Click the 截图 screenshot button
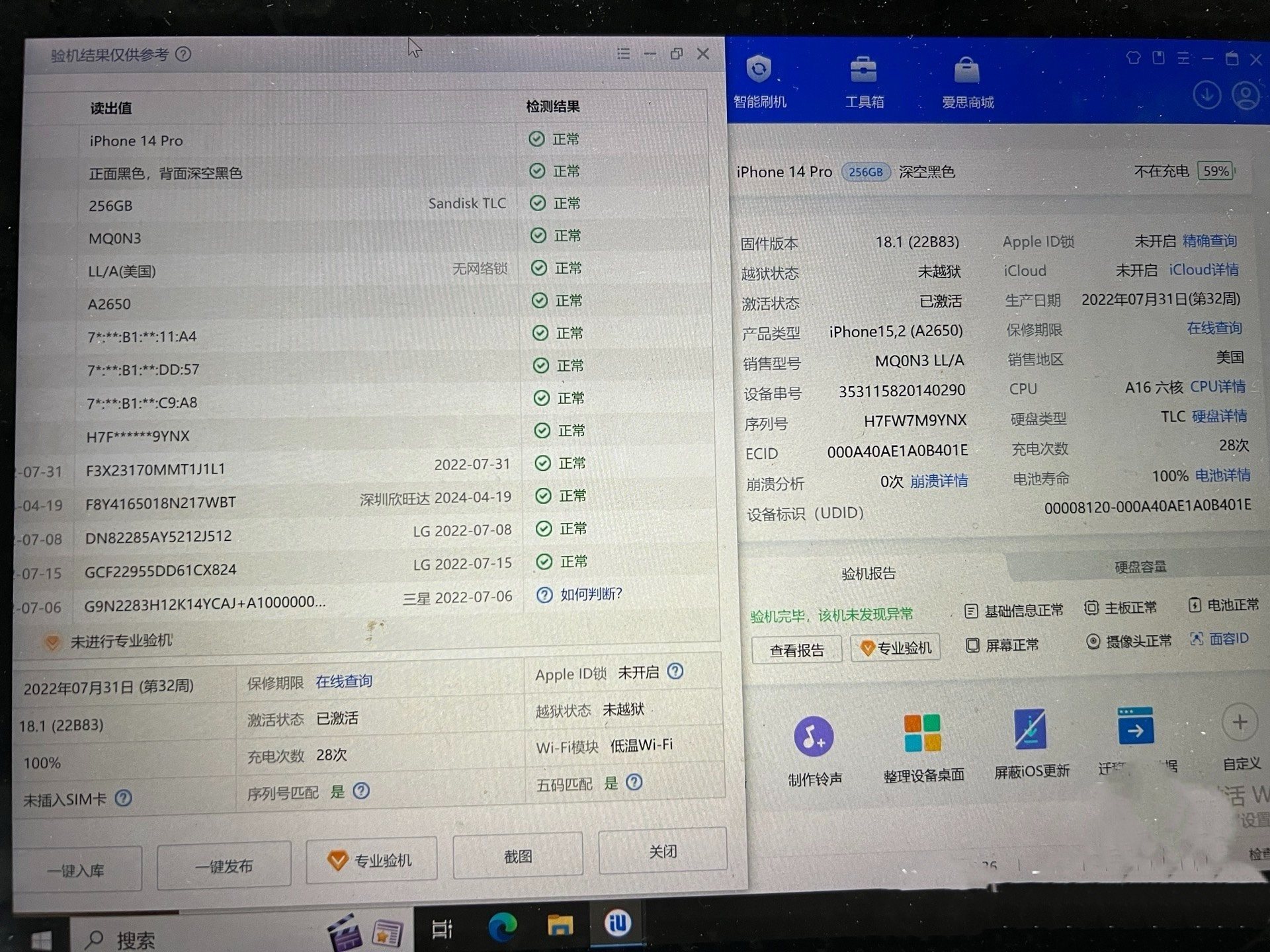 coord(518,856)
